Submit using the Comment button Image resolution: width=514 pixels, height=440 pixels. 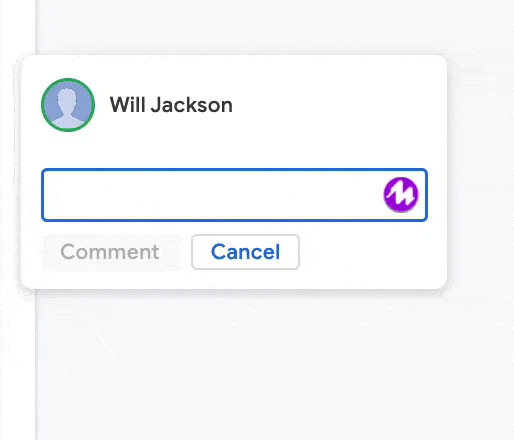pos(110,252)
